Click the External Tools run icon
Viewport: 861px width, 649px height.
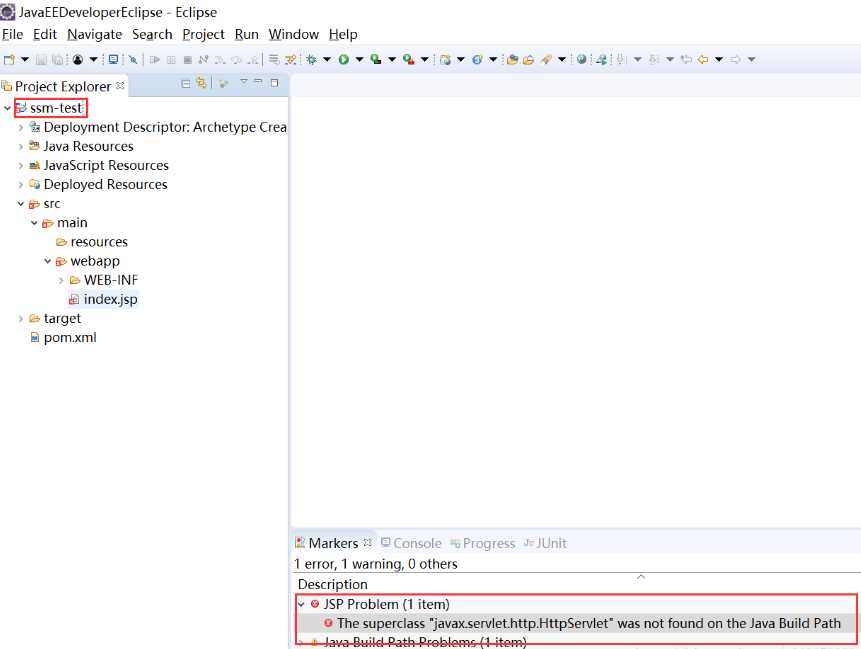409,59
